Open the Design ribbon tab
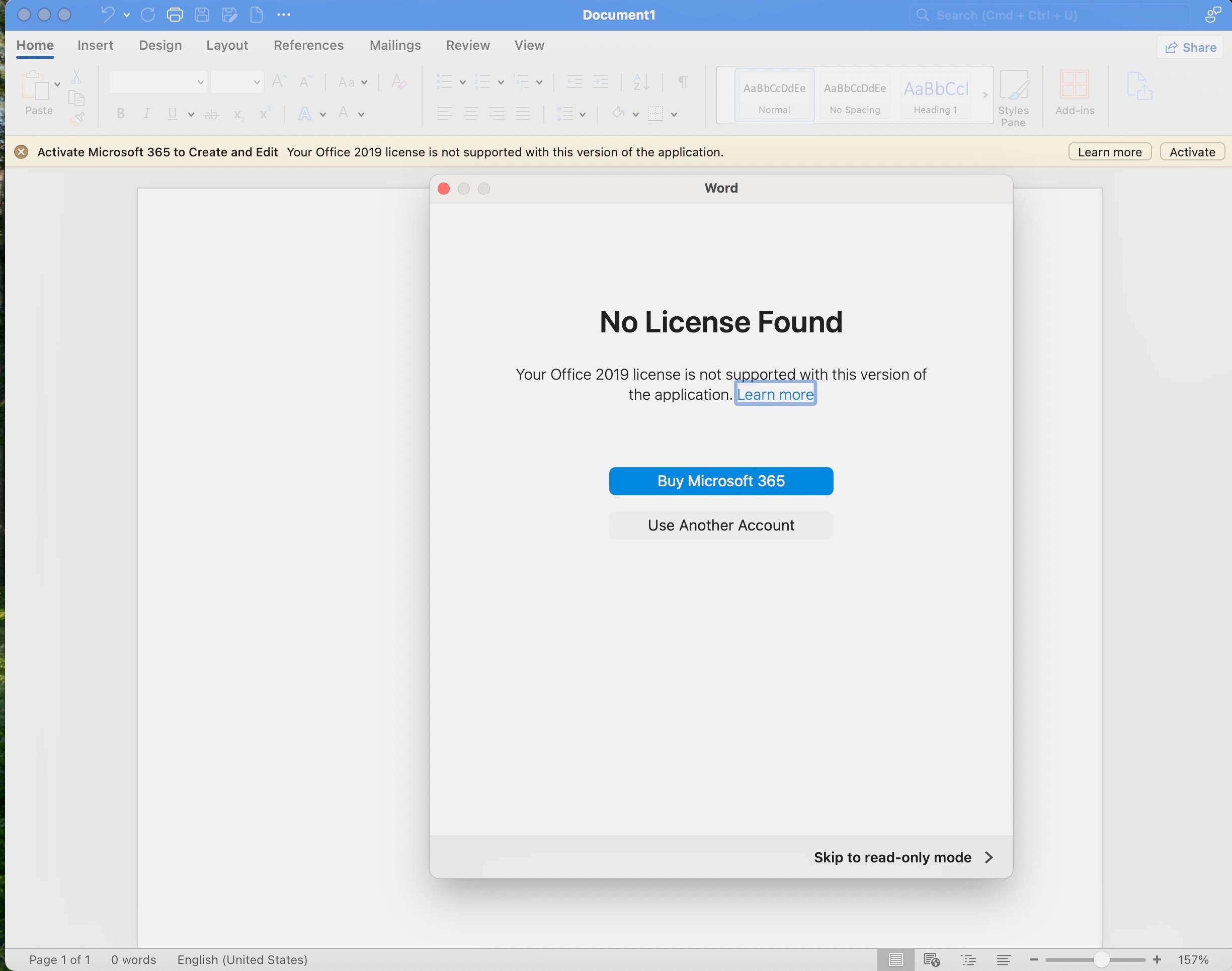The width and height of the screenshot is (1232, 971). point(160,45)
